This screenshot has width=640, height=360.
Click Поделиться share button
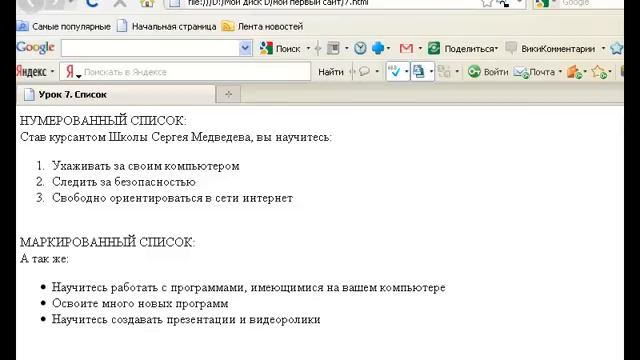point(463,49)
